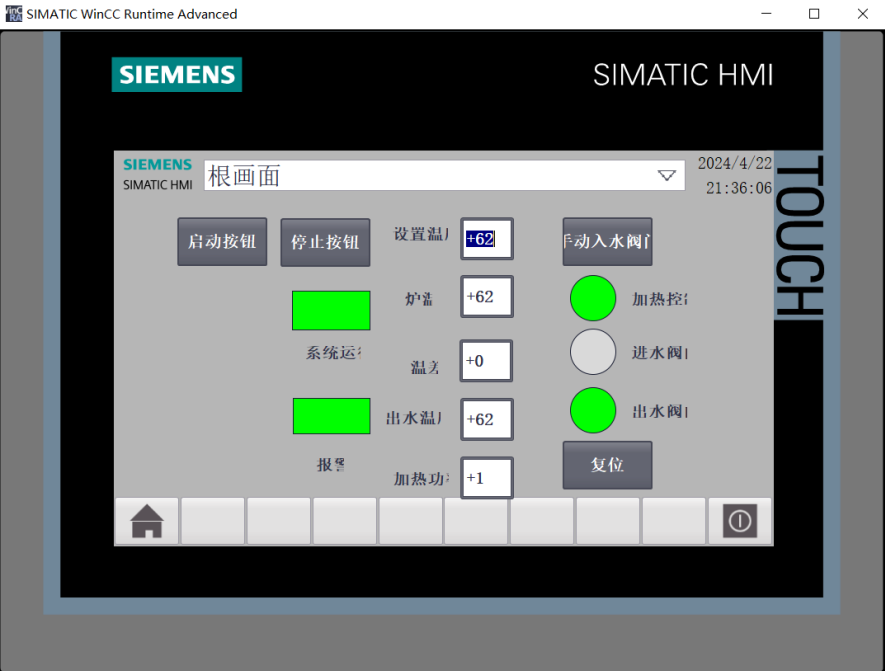Image resolution: width=885 pixels, height=671 pixels.
Task: Click the 温差 label text
Action: click(424, 368)
